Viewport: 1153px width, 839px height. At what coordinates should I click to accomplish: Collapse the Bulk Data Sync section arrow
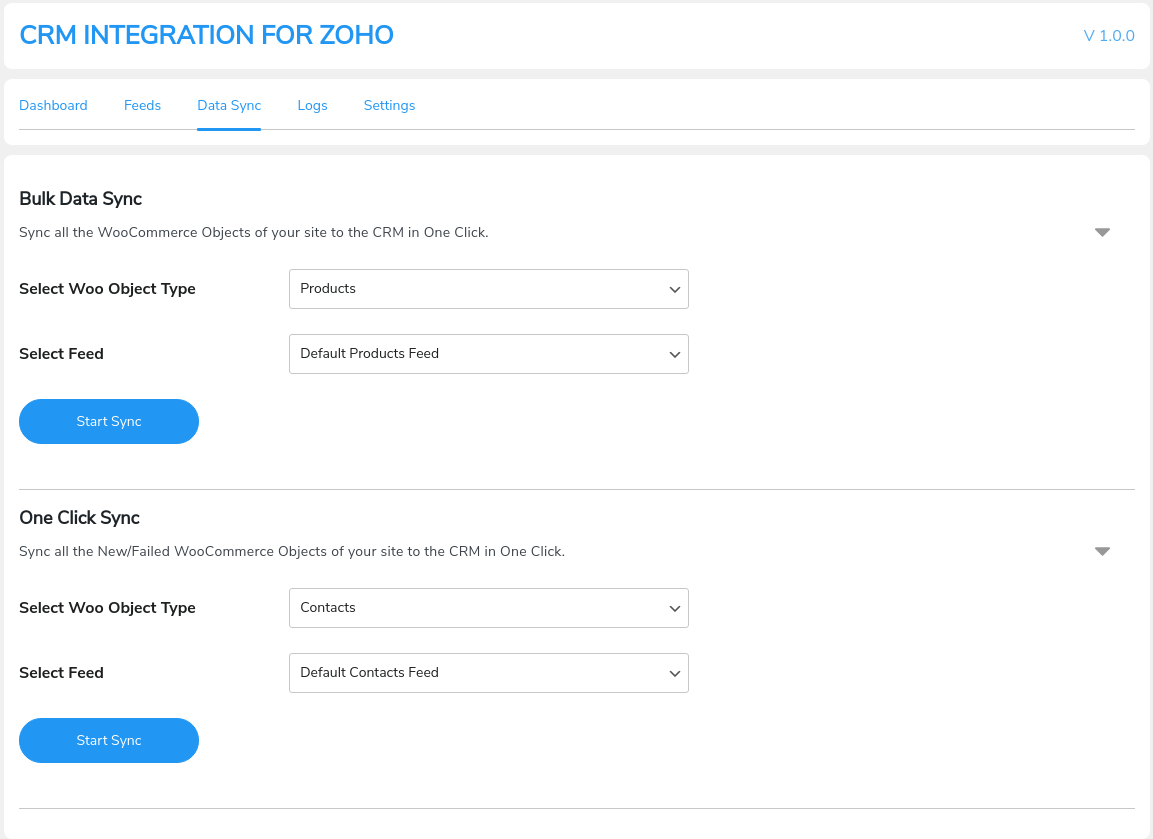click(x=1102, y=232)
